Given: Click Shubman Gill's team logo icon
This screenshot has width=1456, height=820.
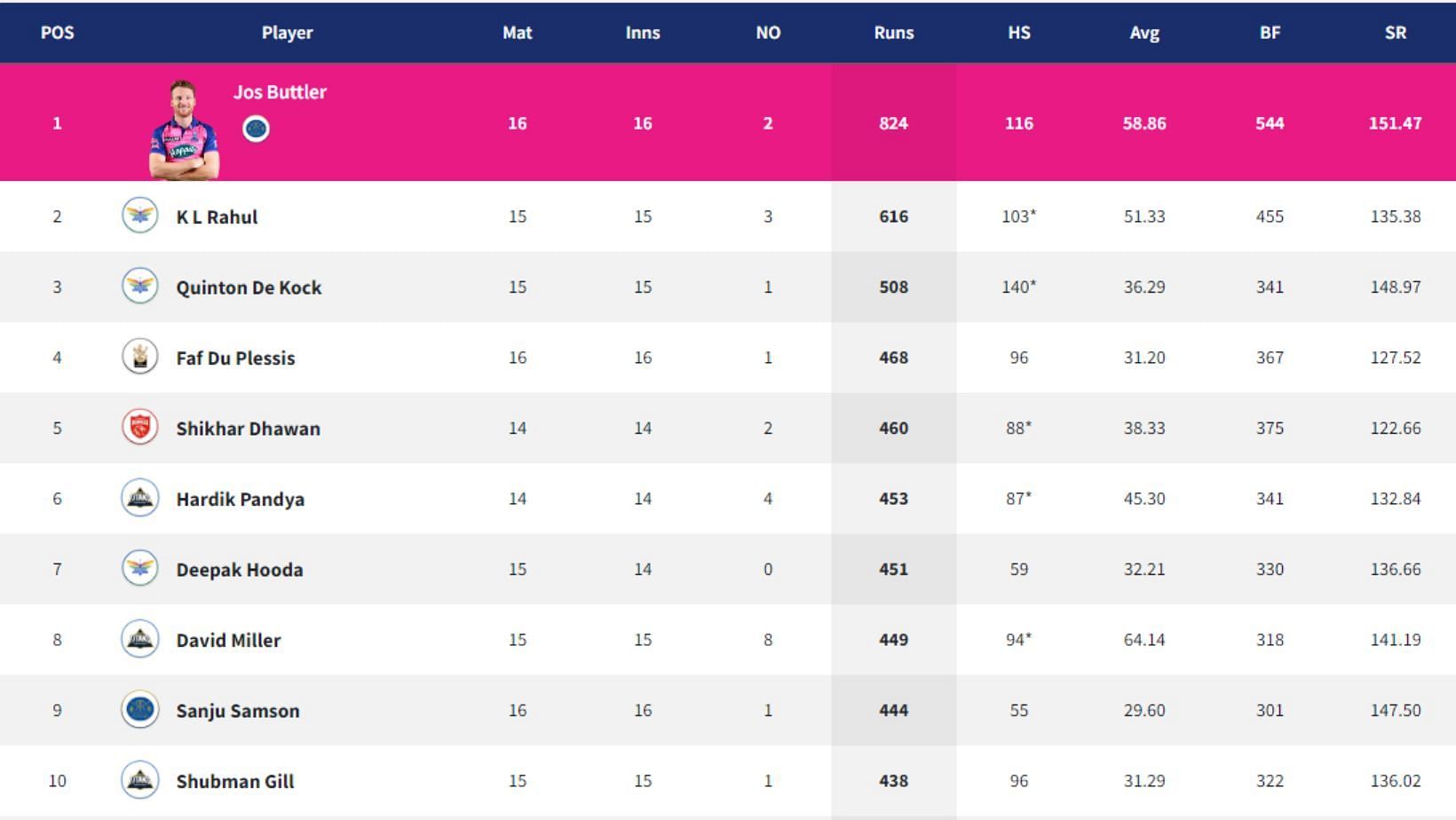Looking at the screenshot, I should click(139, 780).
